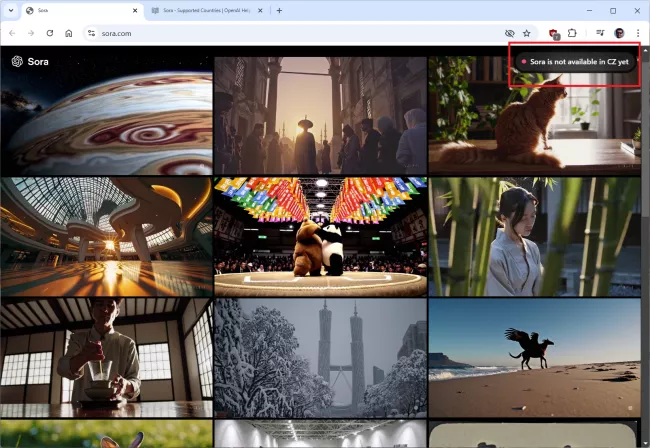Open the Extensions puzzle icon
Screen dimensions: 650x448
573,33
